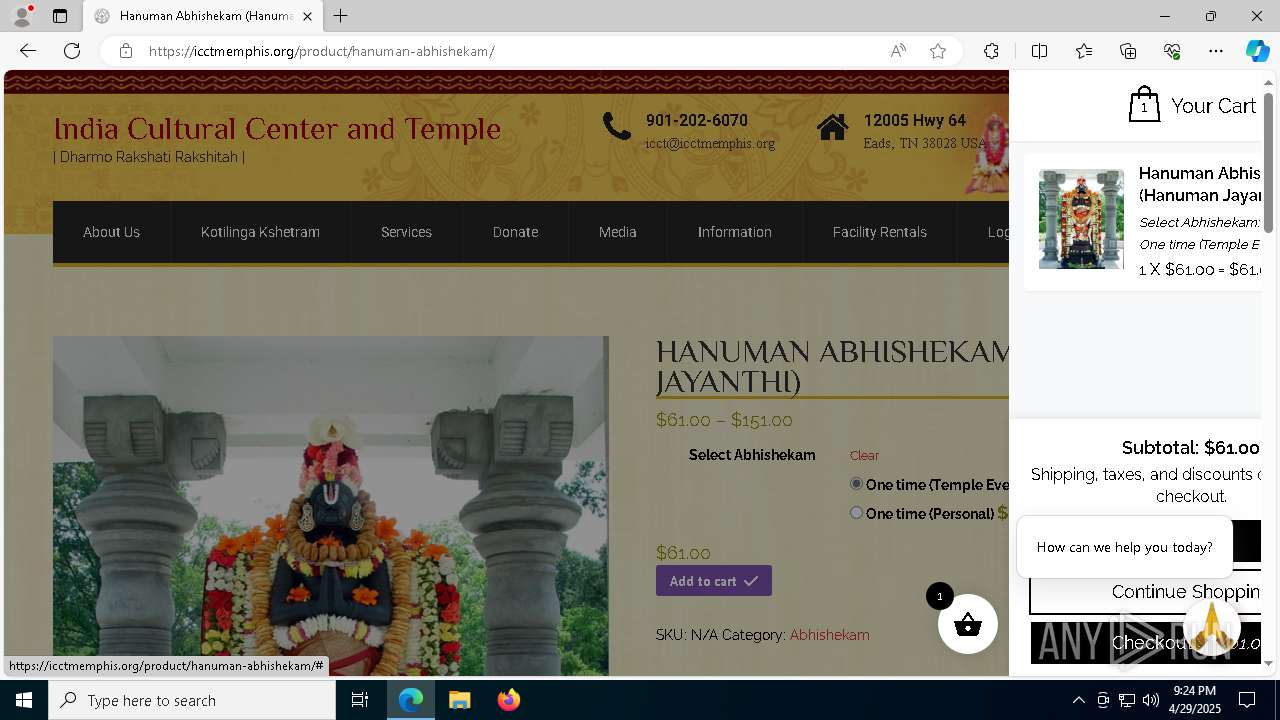The image size is (1280, 720).
Task: Click the home address icon
Action: [832, 127]
